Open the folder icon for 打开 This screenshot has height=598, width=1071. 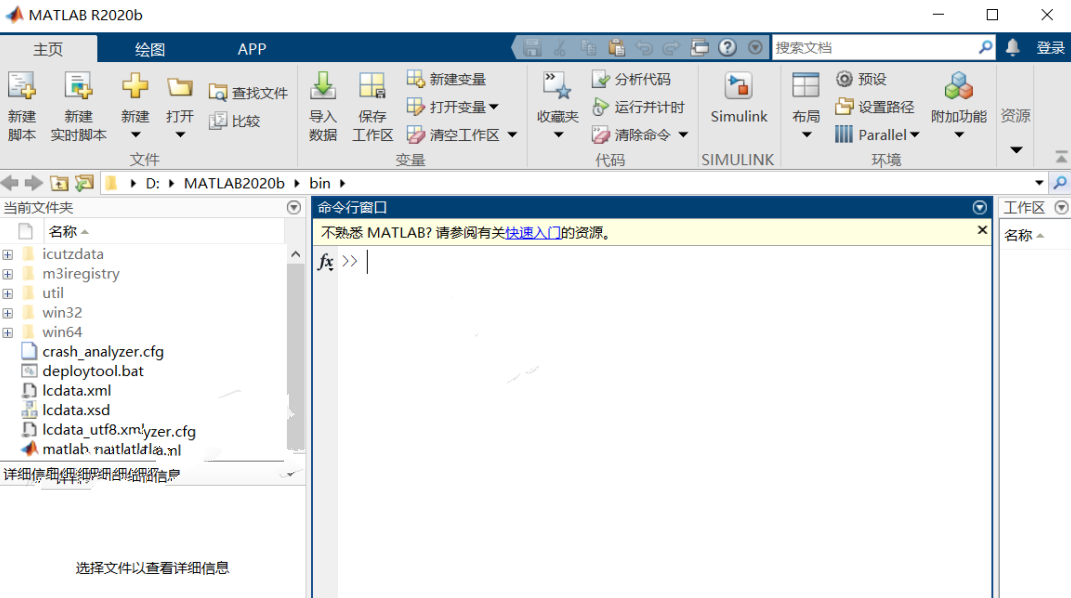click(180, 88)
